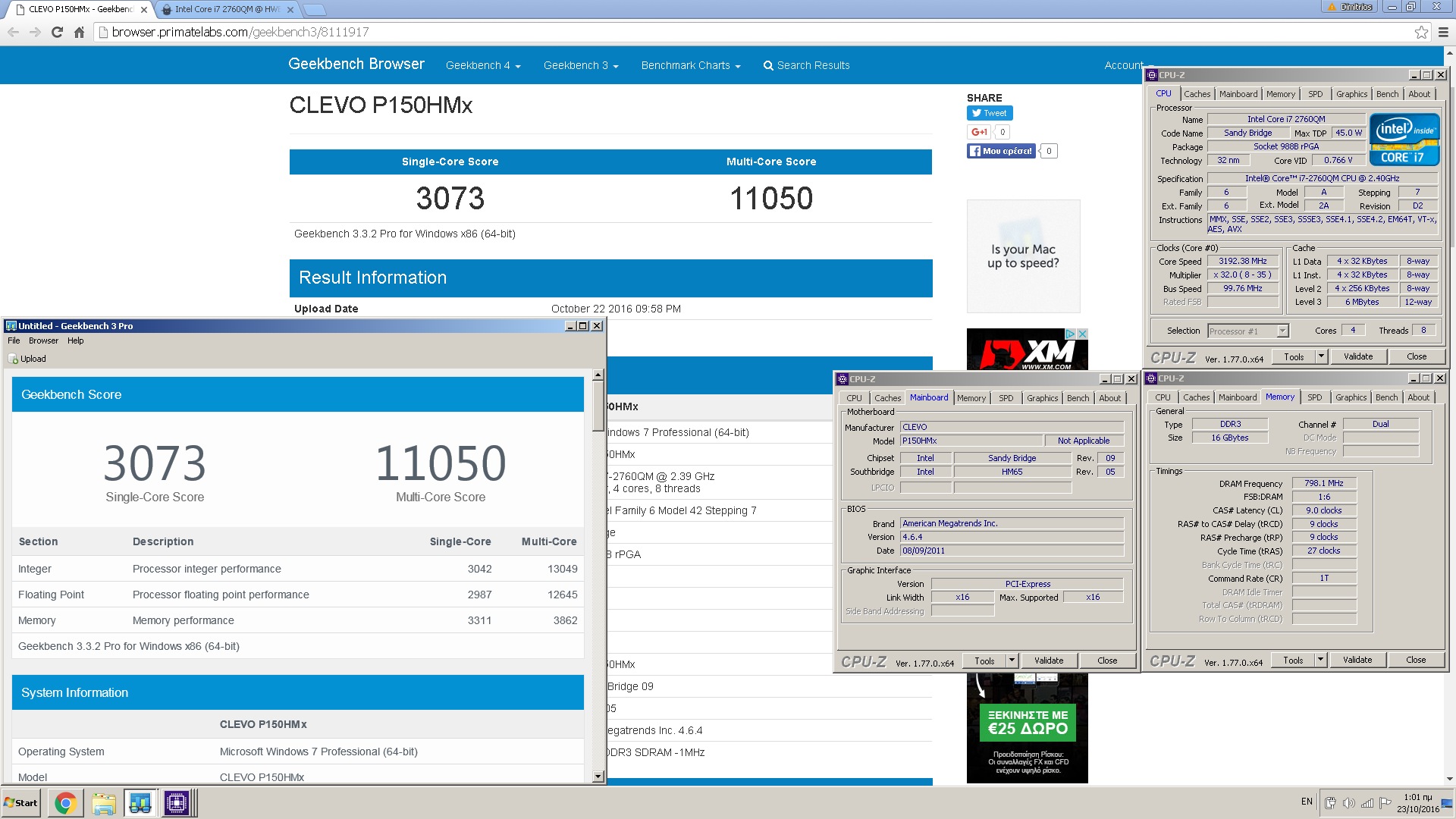1456x819 pixels.
Task: Reload the Geekbench page
Action: point(57,32)
